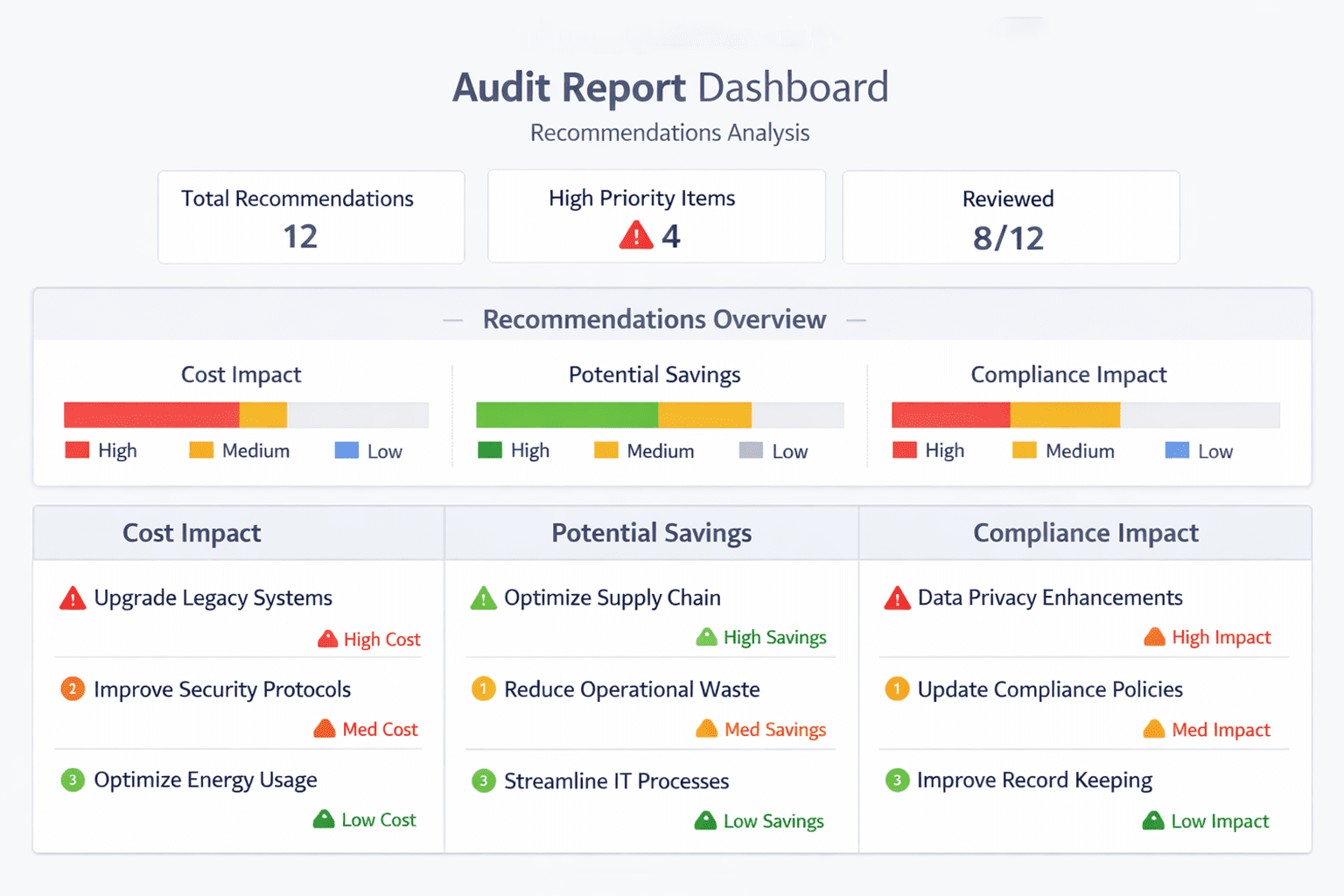Viewport: 1344px width, 896px height.
Task: Open the Total Recommendations summary card
Action: pos(311,217)
